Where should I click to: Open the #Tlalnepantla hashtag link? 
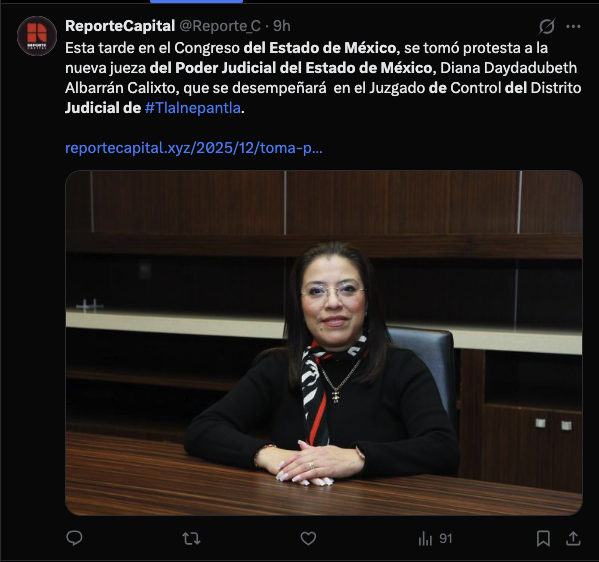pos(193,108)
